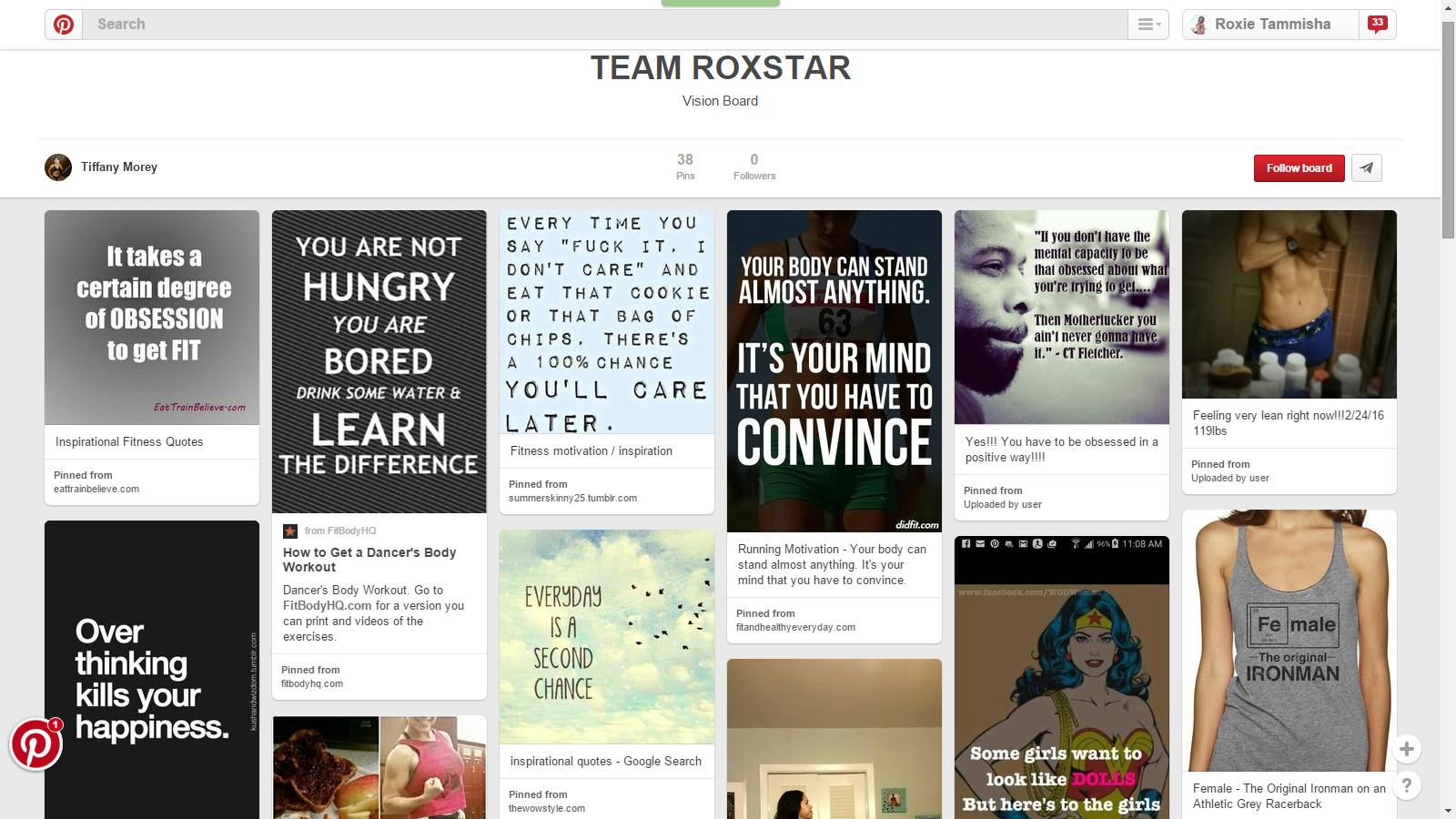The width and height of the screenshot is (1456, 819).
Task: Visit the fitandhealthyeveryday.com source link
Action: point(796,628)
